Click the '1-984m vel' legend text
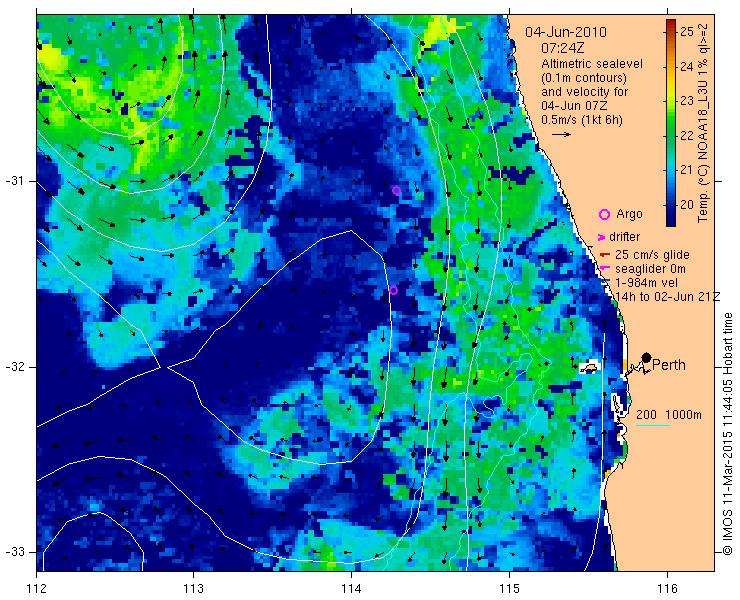The width and height of the screenshot is (740, 600). point(647,283)
